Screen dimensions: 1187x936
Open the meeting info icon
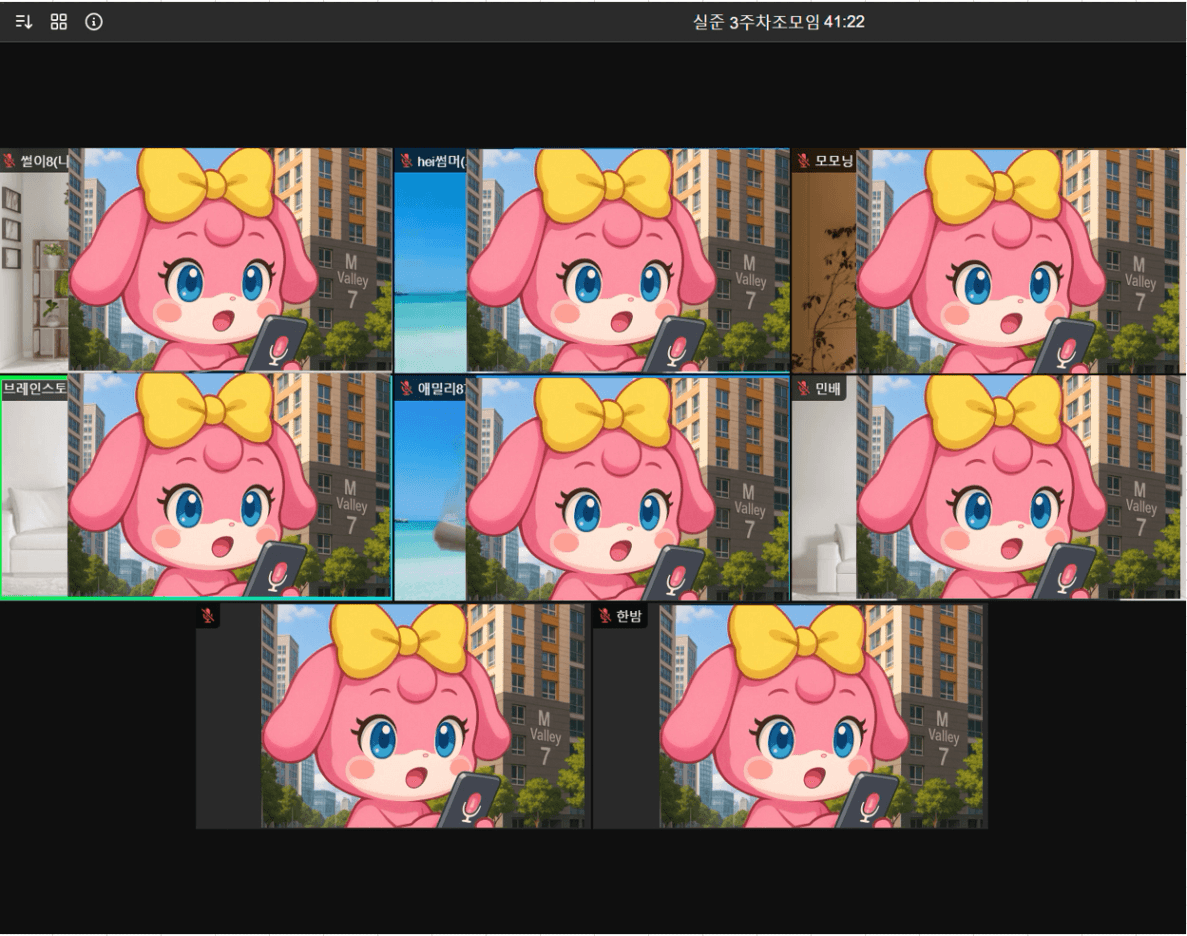coord(93,22)
